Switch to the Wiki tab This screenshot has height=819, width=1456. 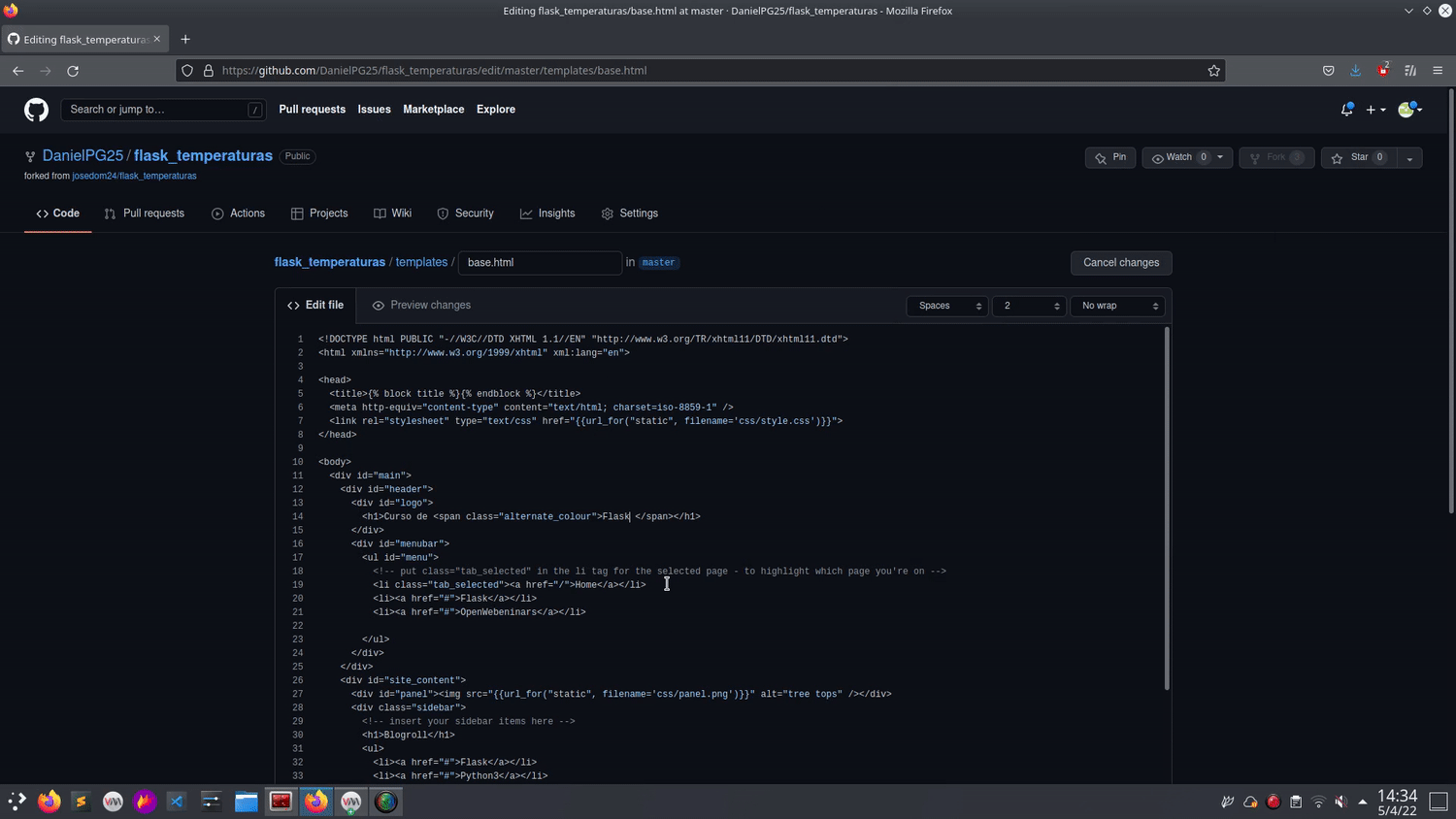click(393, 213)
